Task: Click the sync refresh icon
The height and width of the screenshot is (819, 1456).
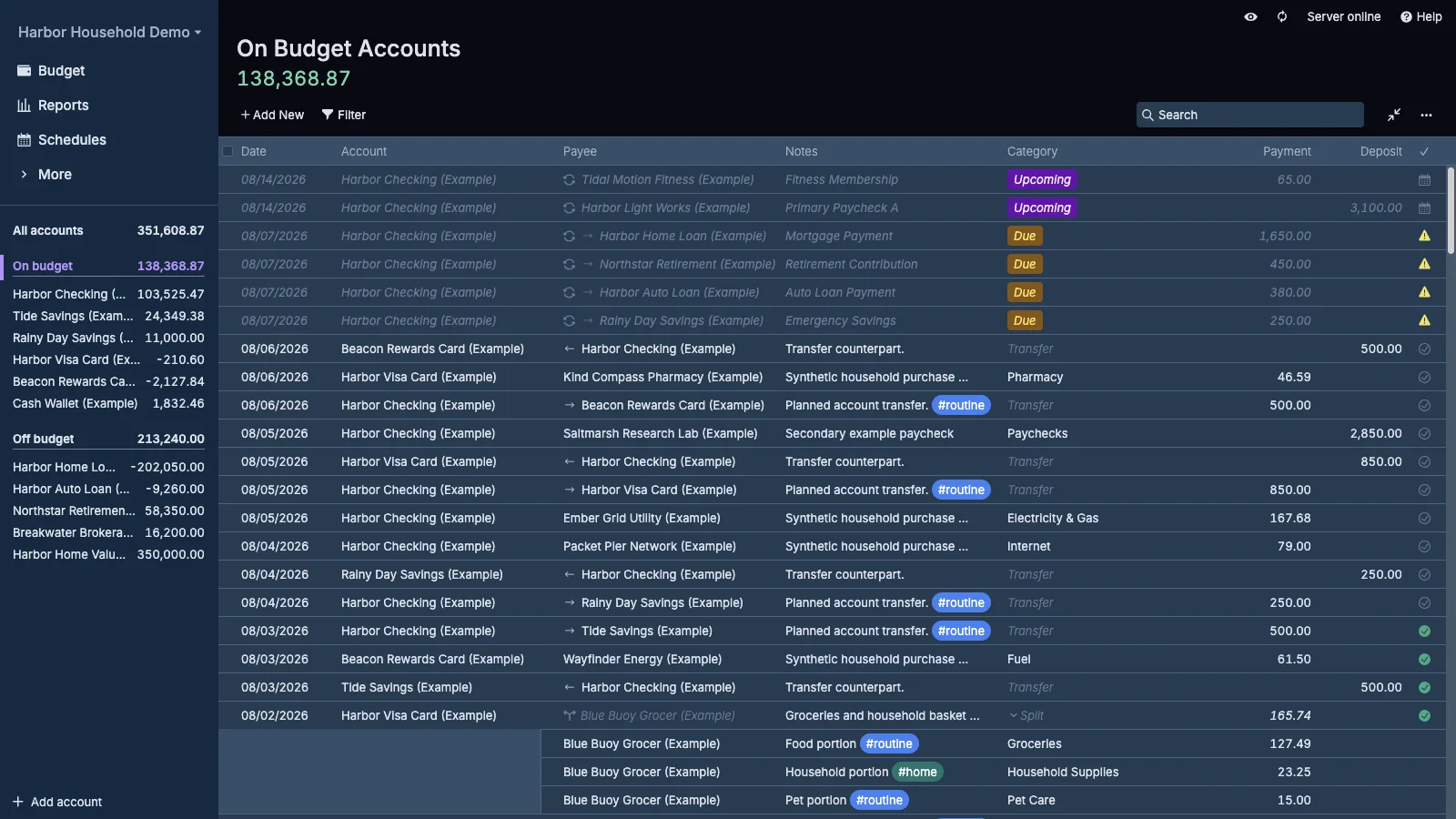Action: pos(1282,16)
